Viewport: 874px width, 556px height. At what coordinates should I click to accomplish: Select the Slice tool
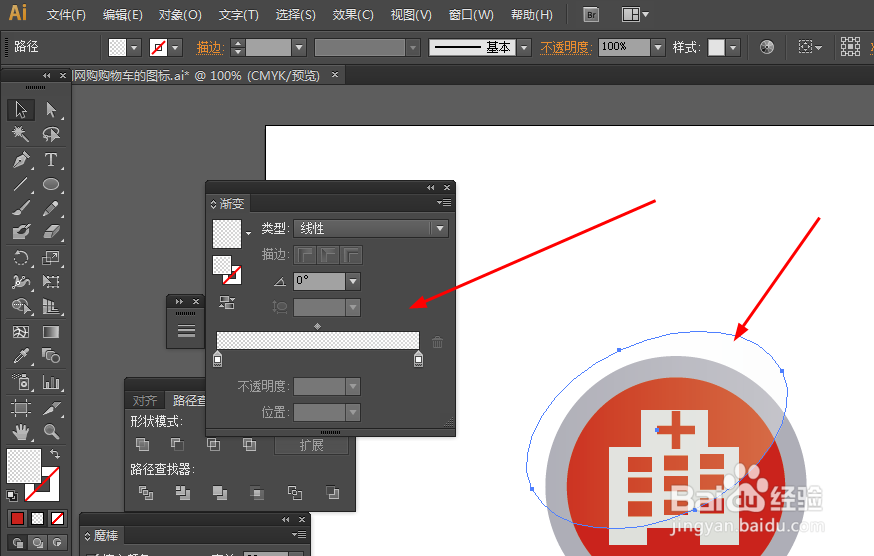click(x=51, y=408)
